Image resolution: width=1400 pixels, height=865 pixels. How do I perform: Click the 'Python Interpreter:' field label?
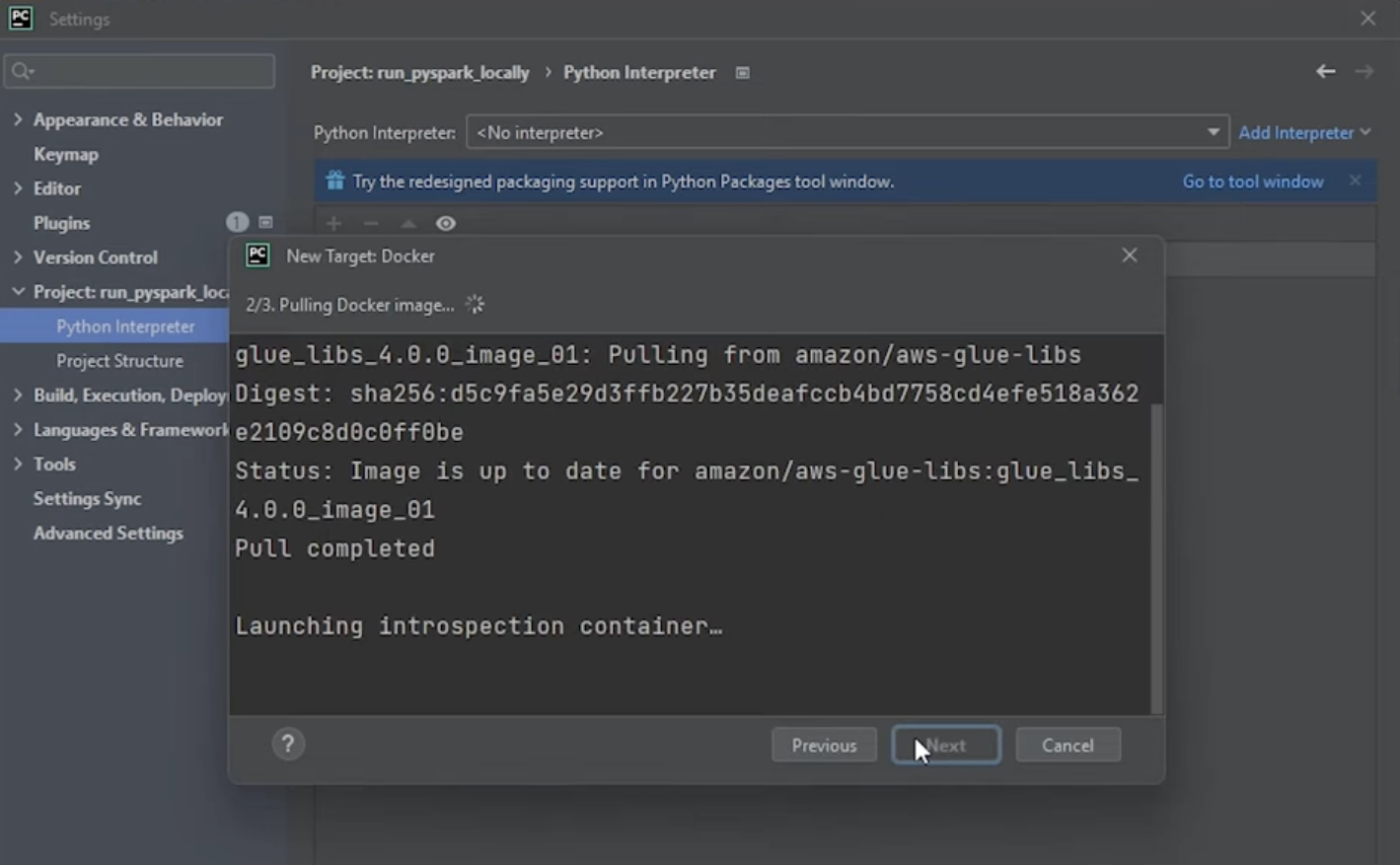tap(384, 132)
